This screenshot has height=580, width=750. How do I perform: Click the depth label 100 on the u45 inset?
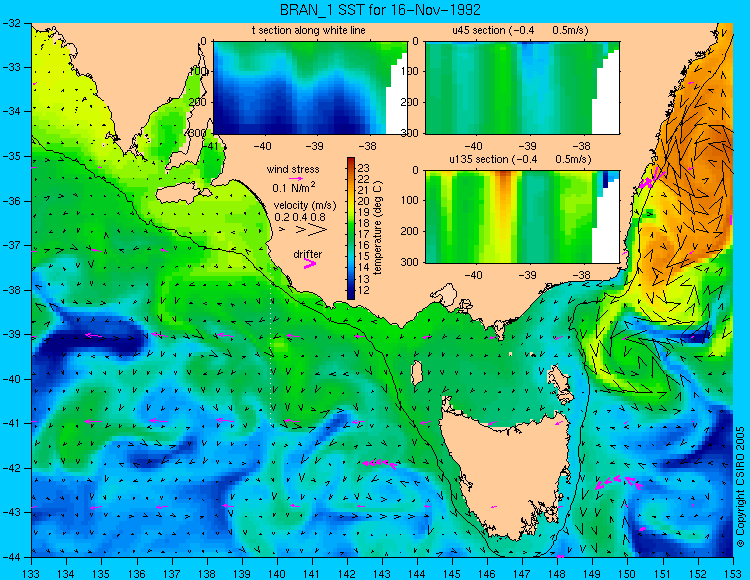[x=409, y=71]
